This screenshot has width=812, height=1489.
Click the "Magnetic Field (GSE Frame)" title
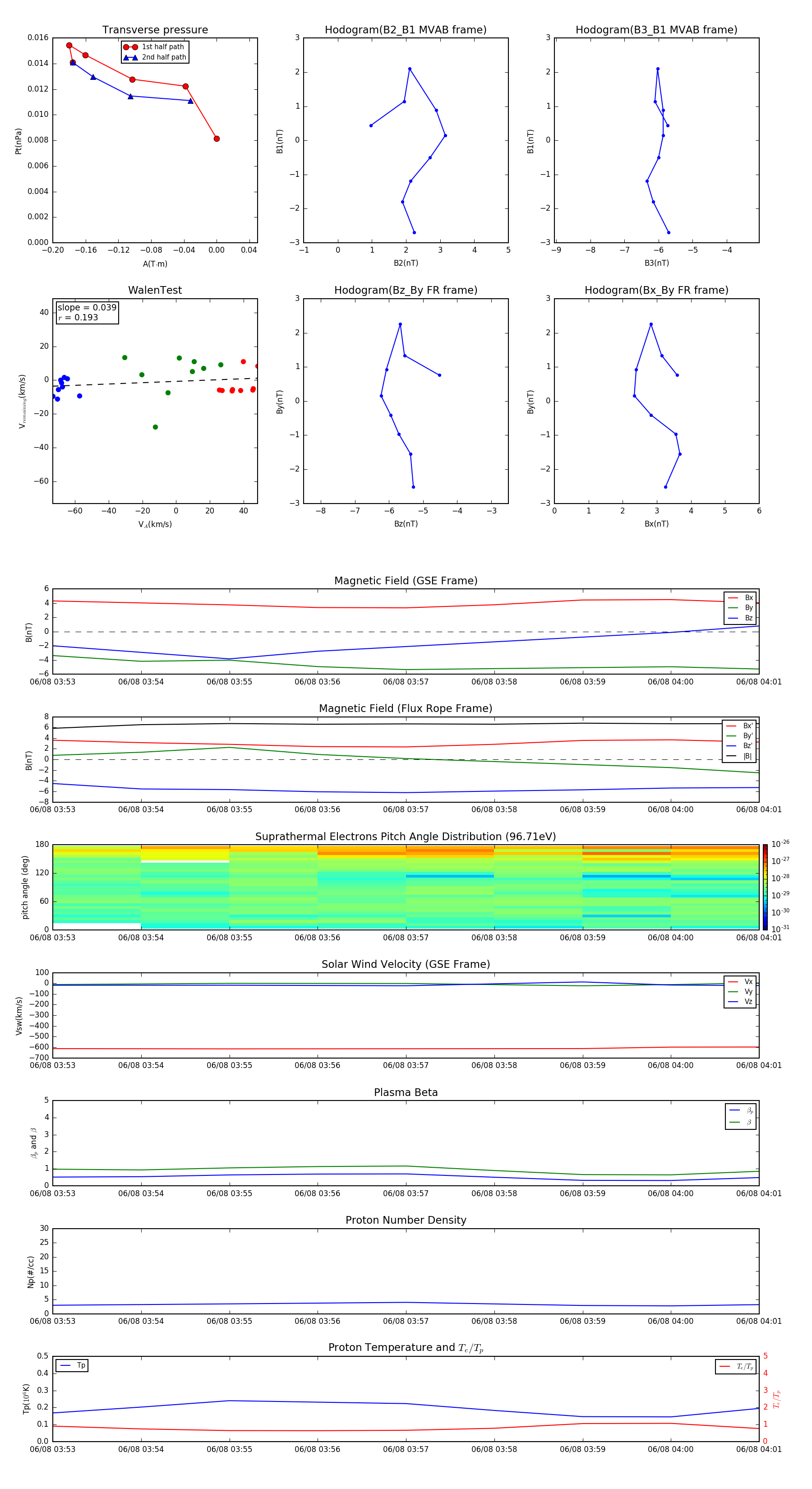pos(406,581)
